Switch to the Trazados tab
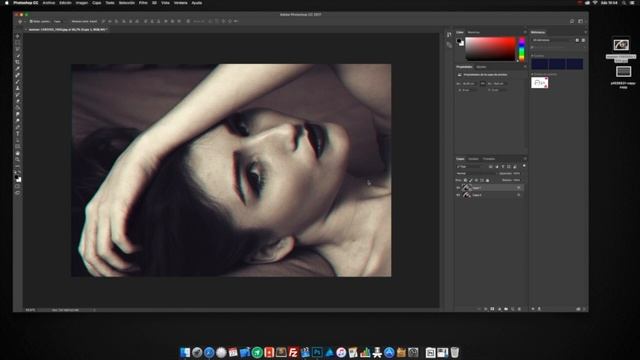The height and width of the screenshot is (360, 640). 489,159
